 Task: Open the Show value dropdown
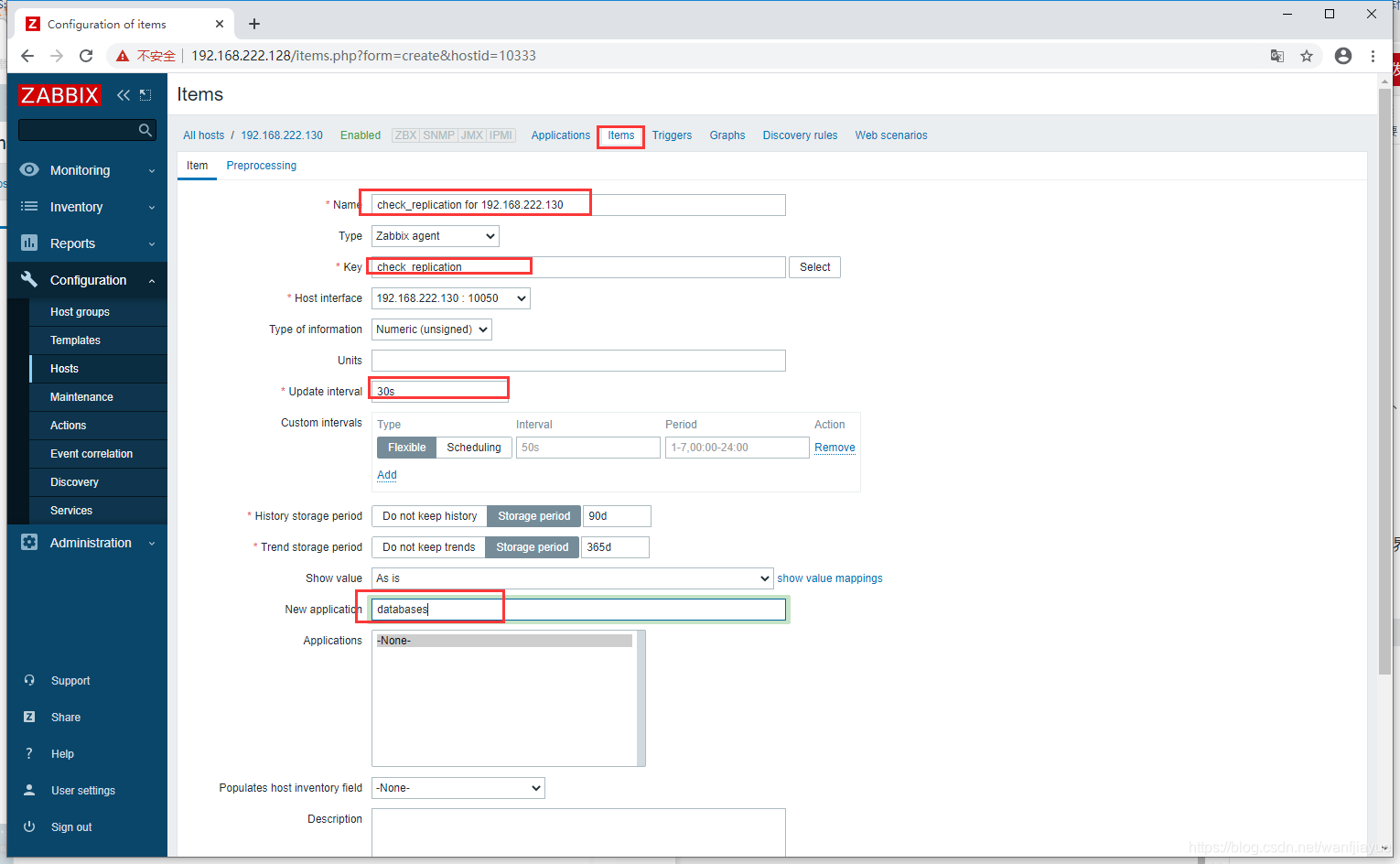[x=572, y=578]
